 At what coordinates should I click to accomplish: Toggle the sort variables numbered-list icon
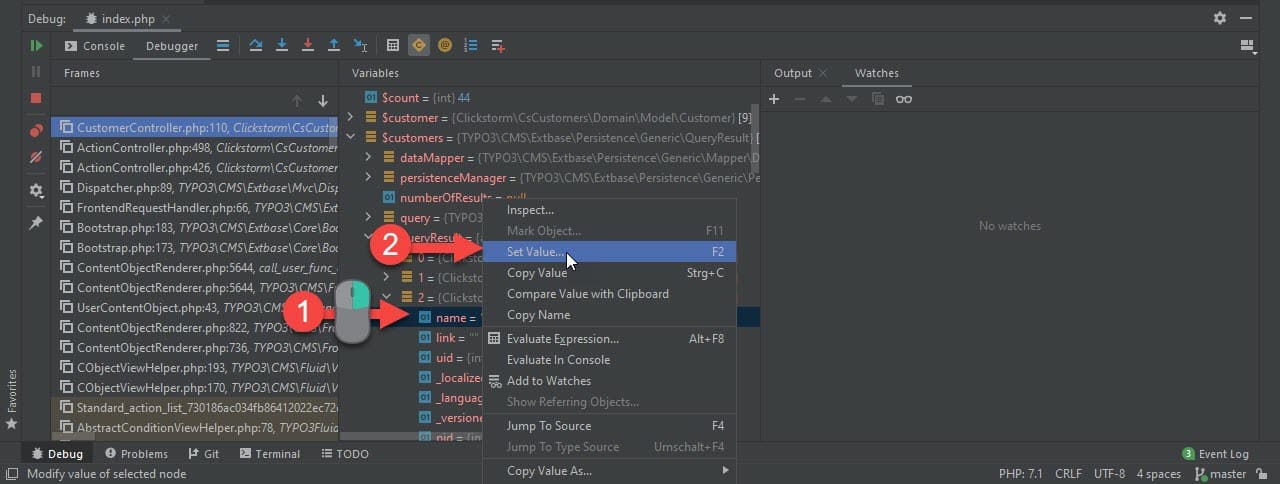click(471, 46)
